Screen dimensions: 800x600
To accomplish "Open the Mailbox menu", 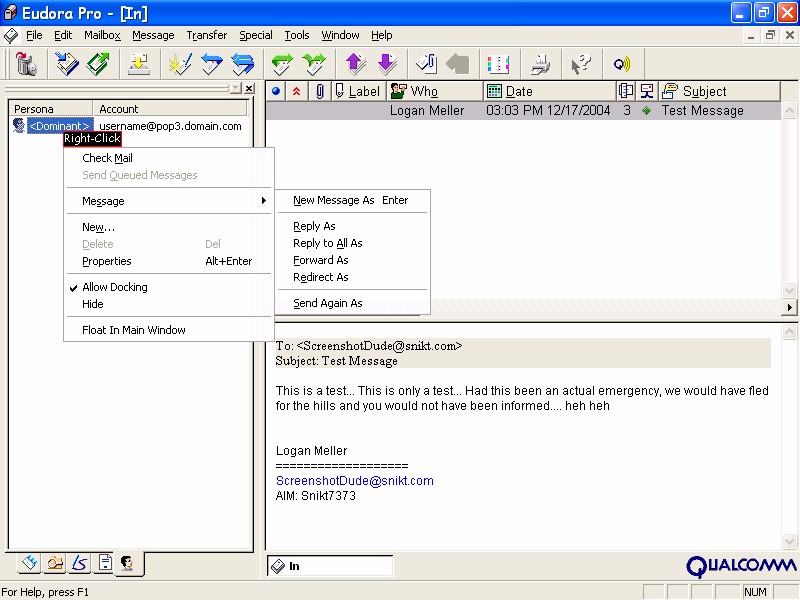I will click(x=102, y=35).
